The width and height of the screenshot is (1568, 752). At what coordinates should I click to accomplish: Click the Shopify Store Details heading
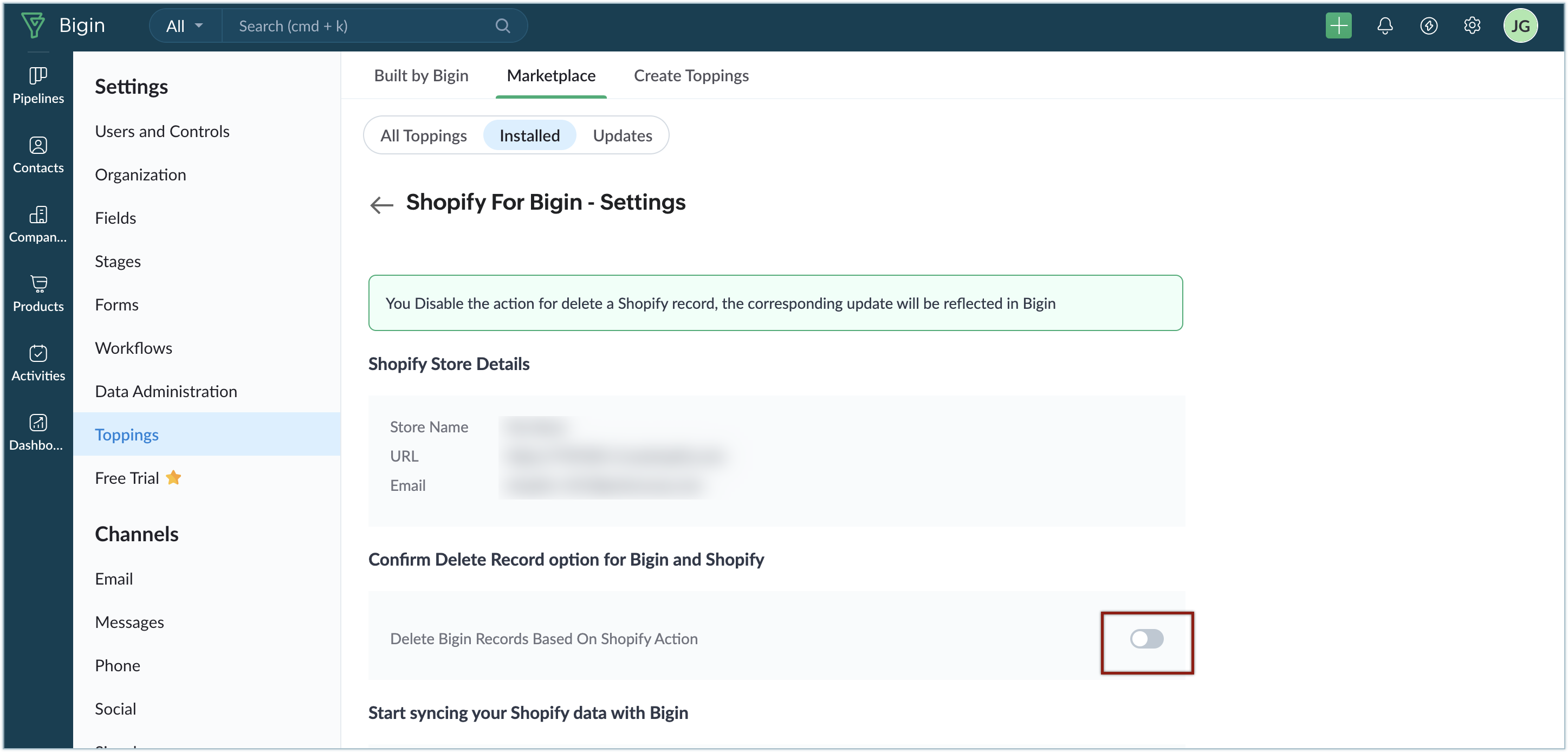point(449,364)
